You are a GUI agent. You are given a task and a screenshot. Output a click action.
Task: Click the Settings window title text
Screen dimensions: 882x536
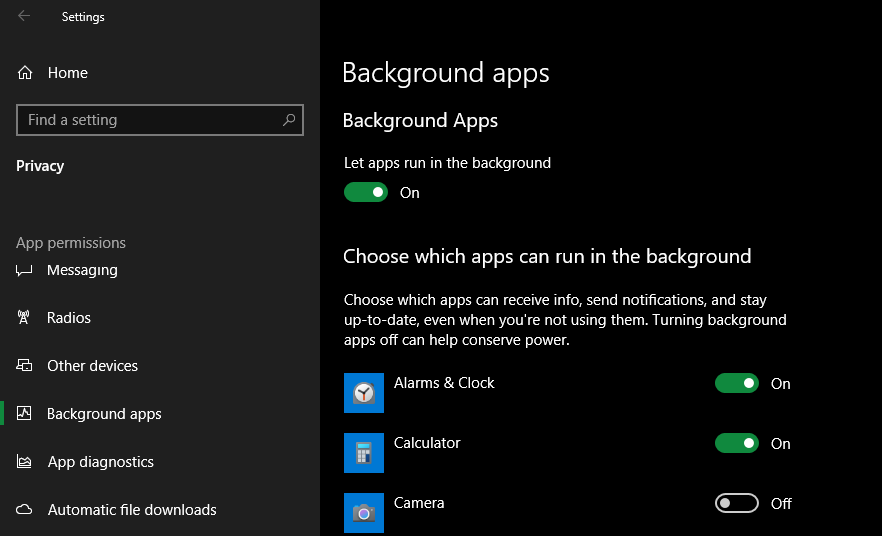(83, 17)
